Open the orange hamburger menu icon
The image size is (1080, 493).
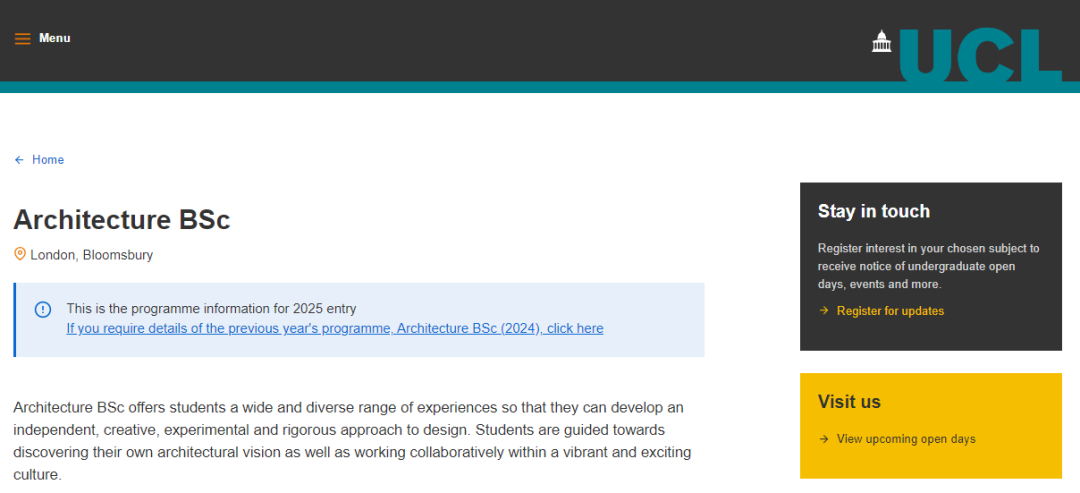(x=23, y=39)
